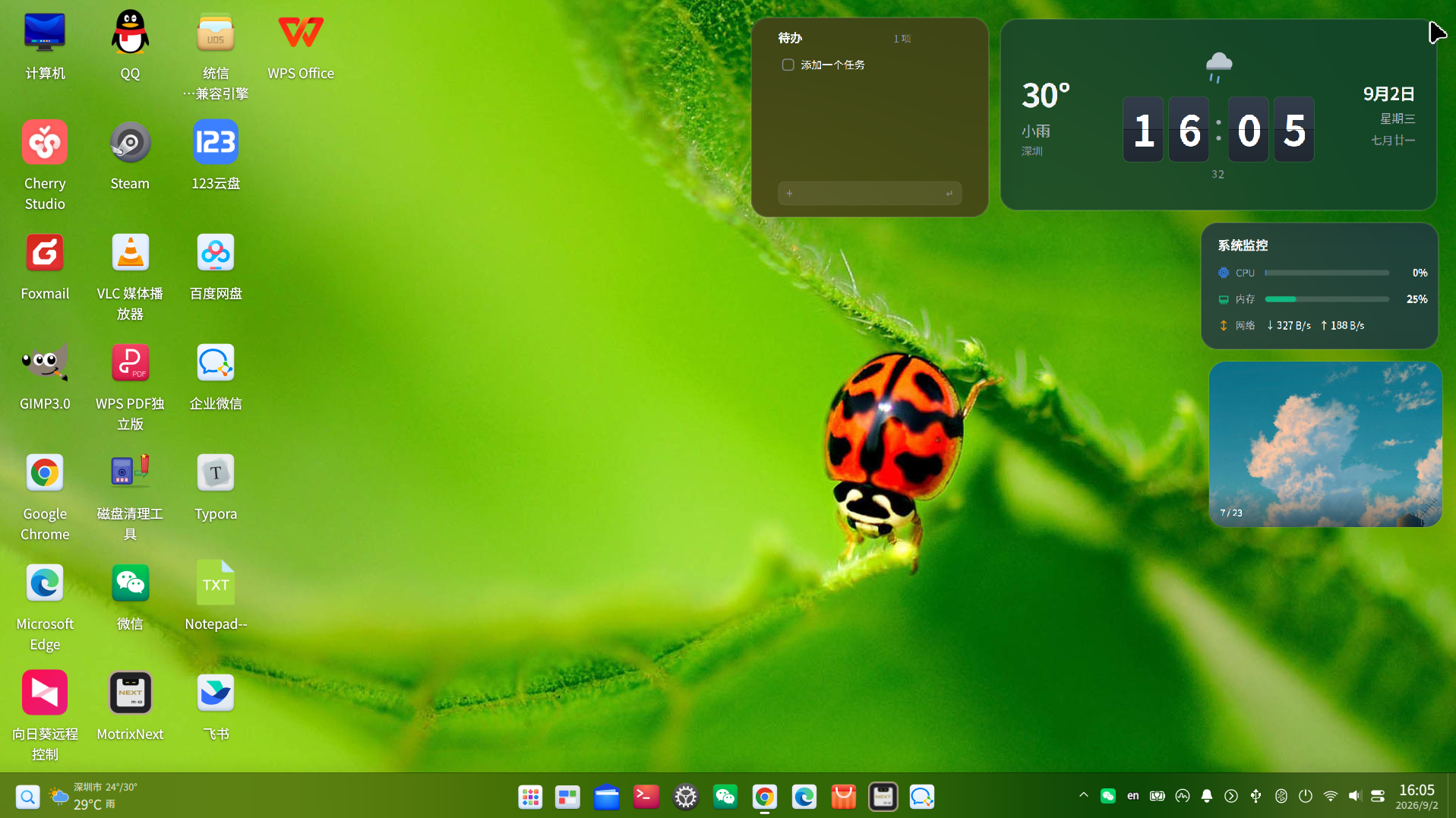Toggle Bluetooth in the system tray
Image resolution: width=1456 pixels, height=818 pixels.
(1281, 795)
